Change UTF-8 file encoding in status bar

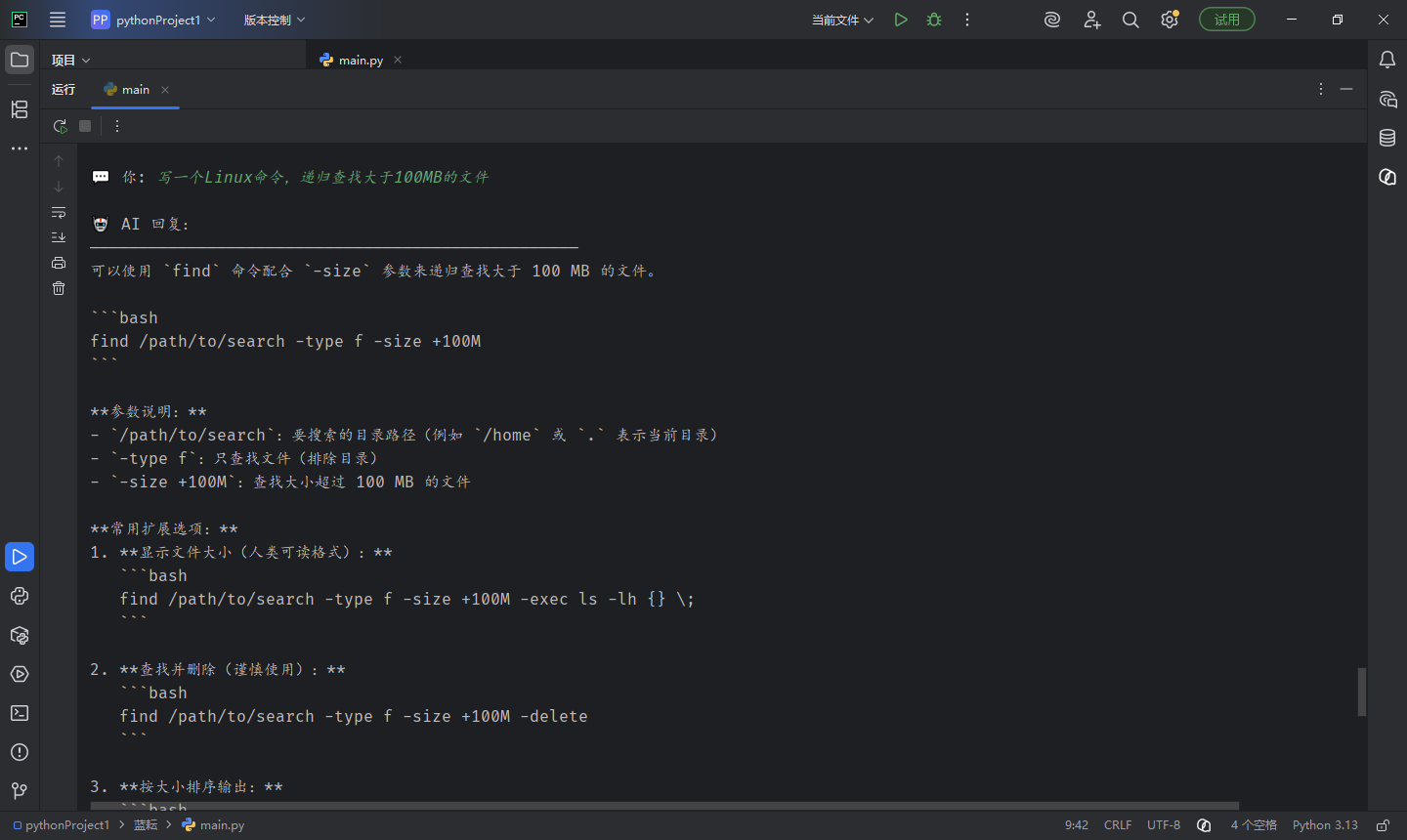(1164, 825)
